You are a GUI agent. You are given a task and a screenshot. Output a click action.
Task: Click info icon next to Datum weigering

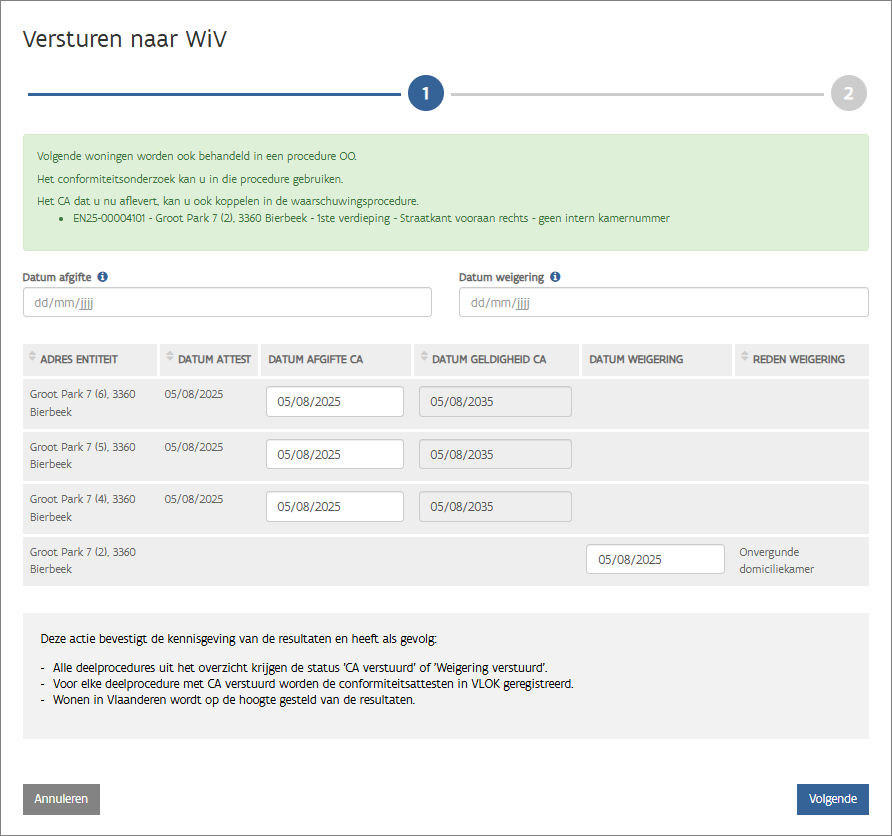point(555,277)
